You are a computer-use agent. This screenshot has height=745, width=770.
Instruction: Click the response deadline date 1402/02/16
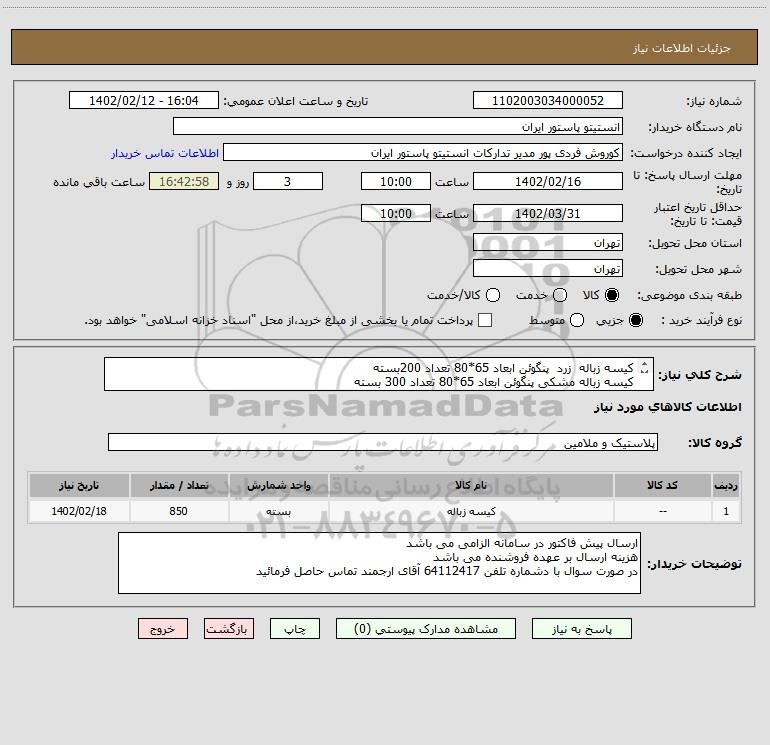coord(548,181)
